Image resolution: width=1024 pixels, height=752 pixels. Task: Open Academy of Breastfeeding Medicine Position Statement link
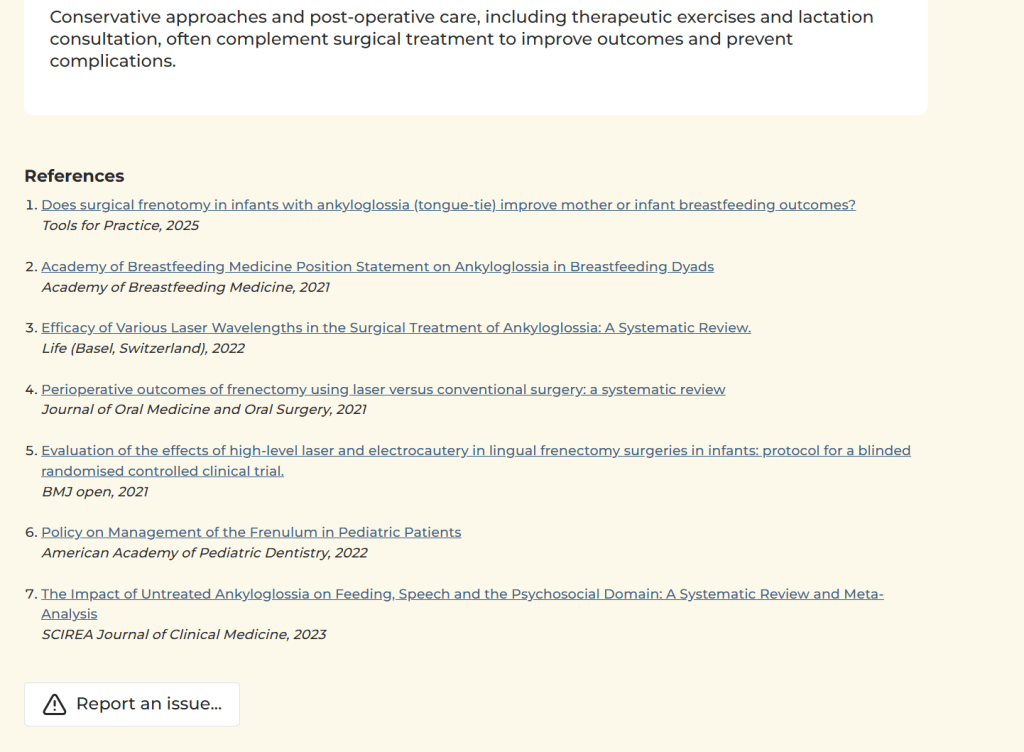click(377, 267)
